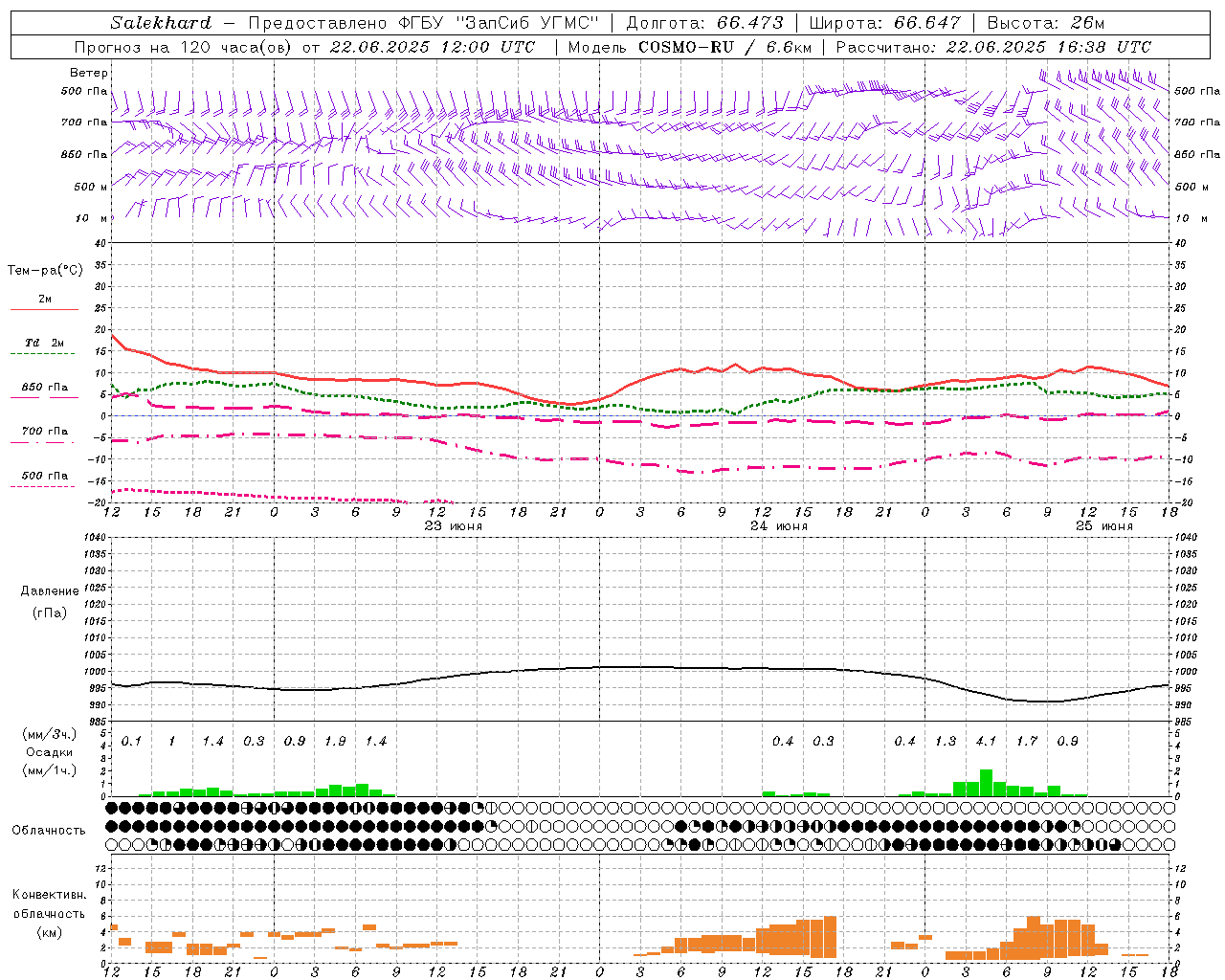Select the 500 гПа temperature legend entry
The image size is (1225, 980).
pos(45,476)
